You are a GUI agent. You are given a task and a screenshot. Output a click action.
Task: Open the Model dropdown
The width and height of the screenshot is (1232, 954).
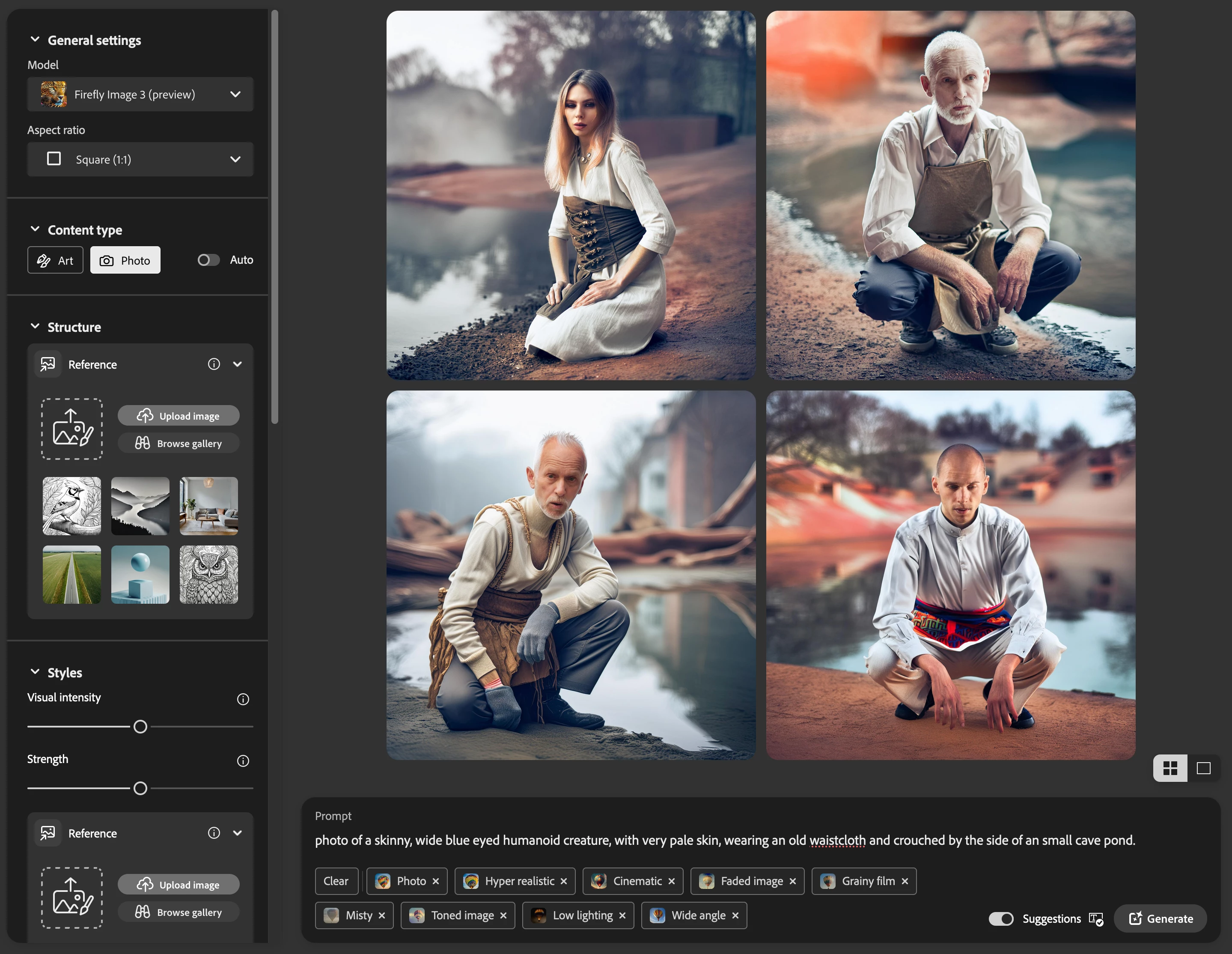click(x=140, y=94)
